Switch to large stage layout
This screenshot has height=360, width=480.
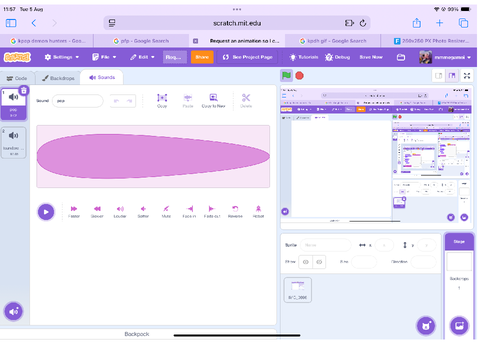click(x=452, y=76)
